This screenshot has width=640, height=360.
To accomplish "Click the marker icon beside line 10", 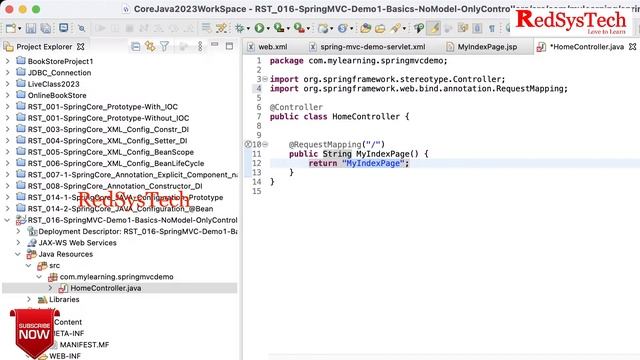I will point(248,144).
